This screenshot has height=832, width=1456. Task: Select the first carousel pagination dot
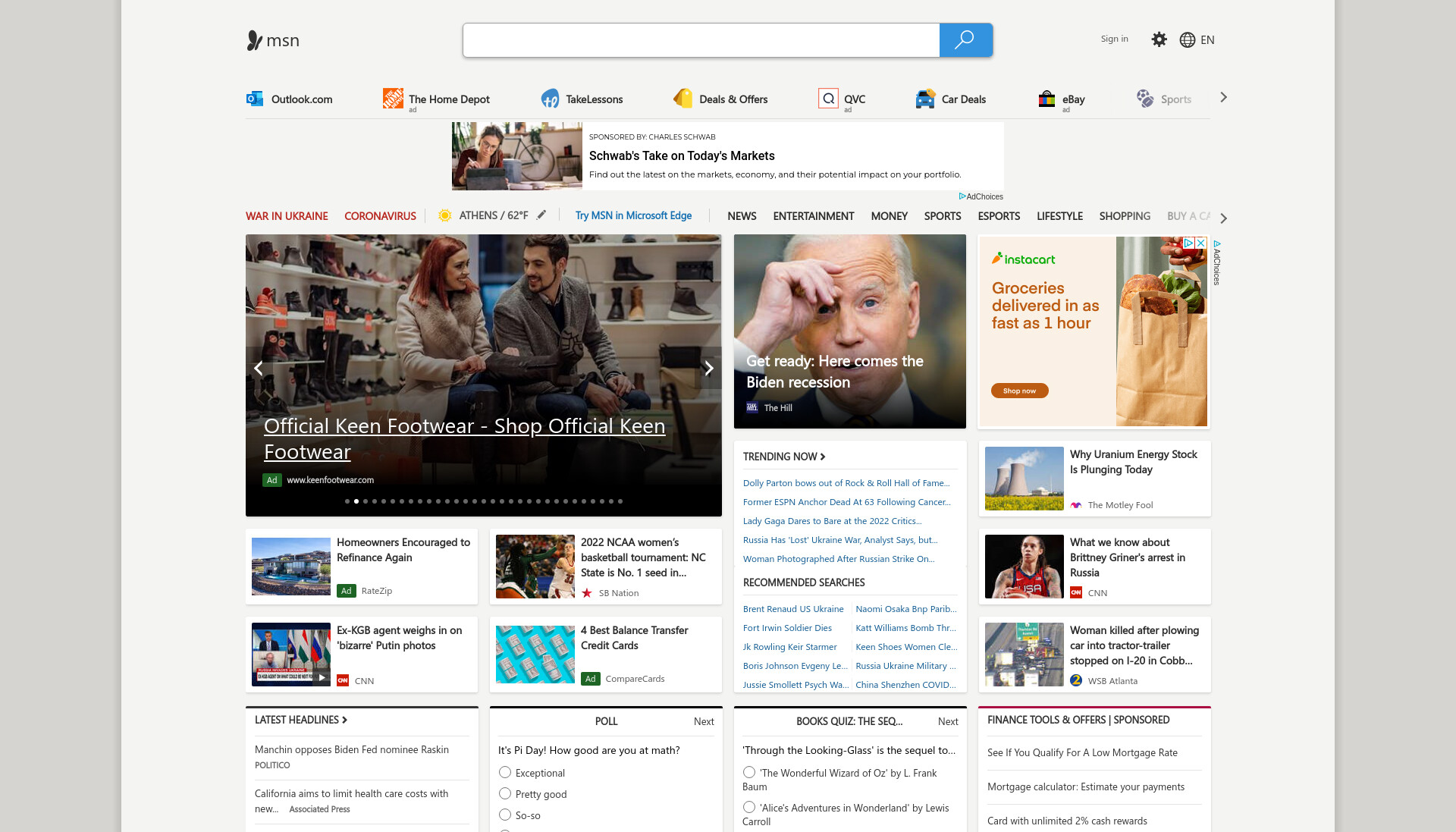(x=347, y=501)
